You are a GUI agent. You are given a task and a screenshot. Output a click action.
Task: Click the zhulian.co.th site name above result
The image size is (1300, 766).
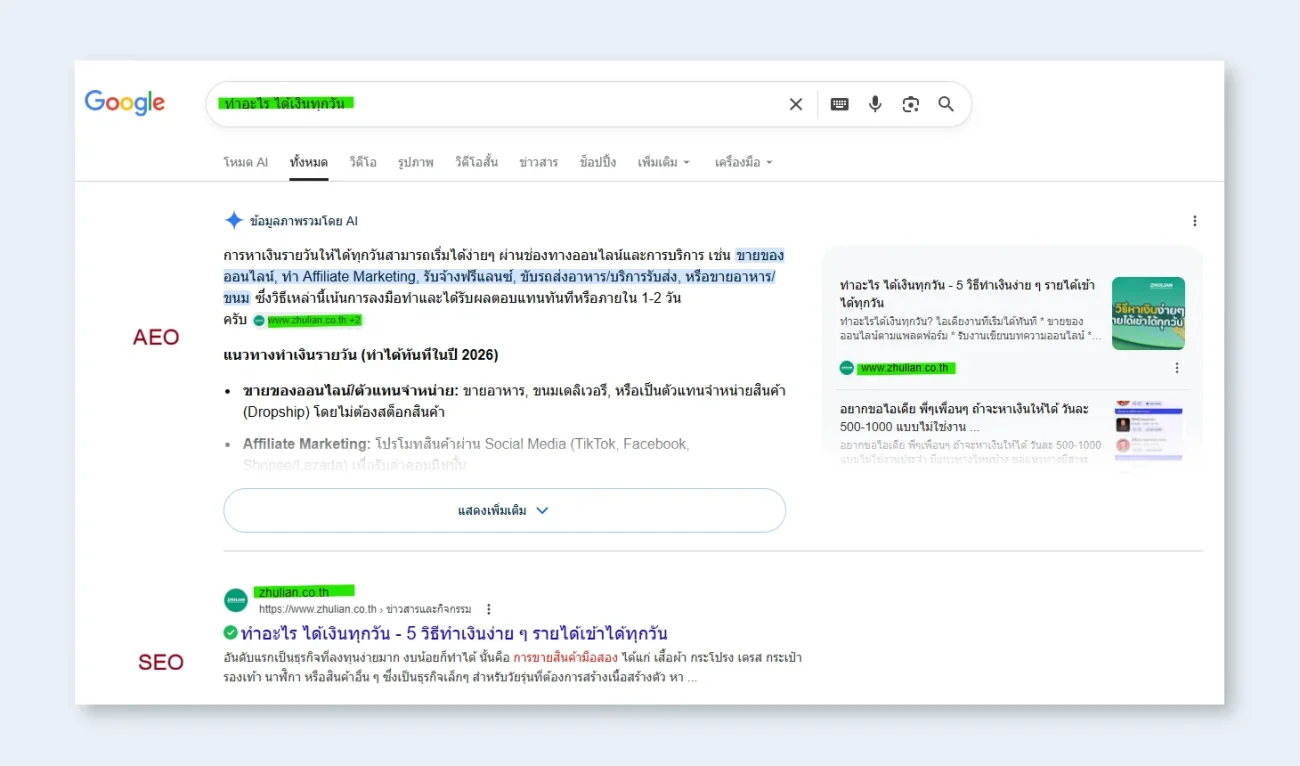(292, 592)
